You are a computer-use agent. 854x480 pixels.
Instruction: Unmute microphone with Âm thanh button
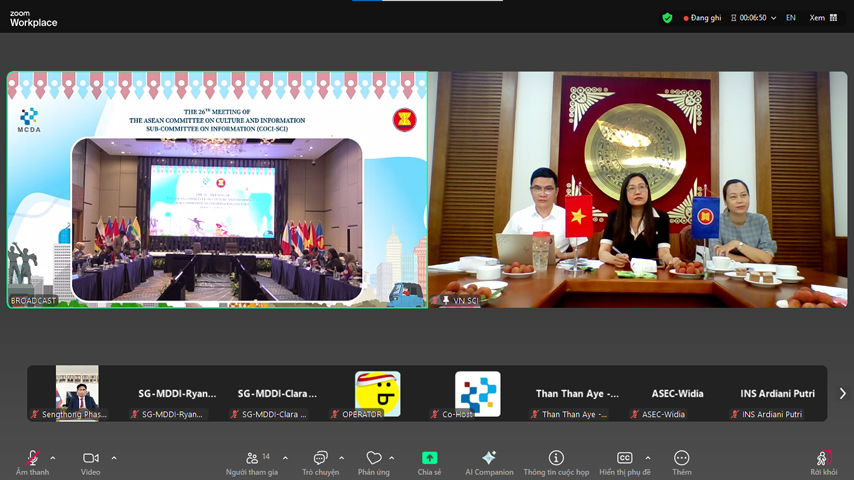pos(32,463)
